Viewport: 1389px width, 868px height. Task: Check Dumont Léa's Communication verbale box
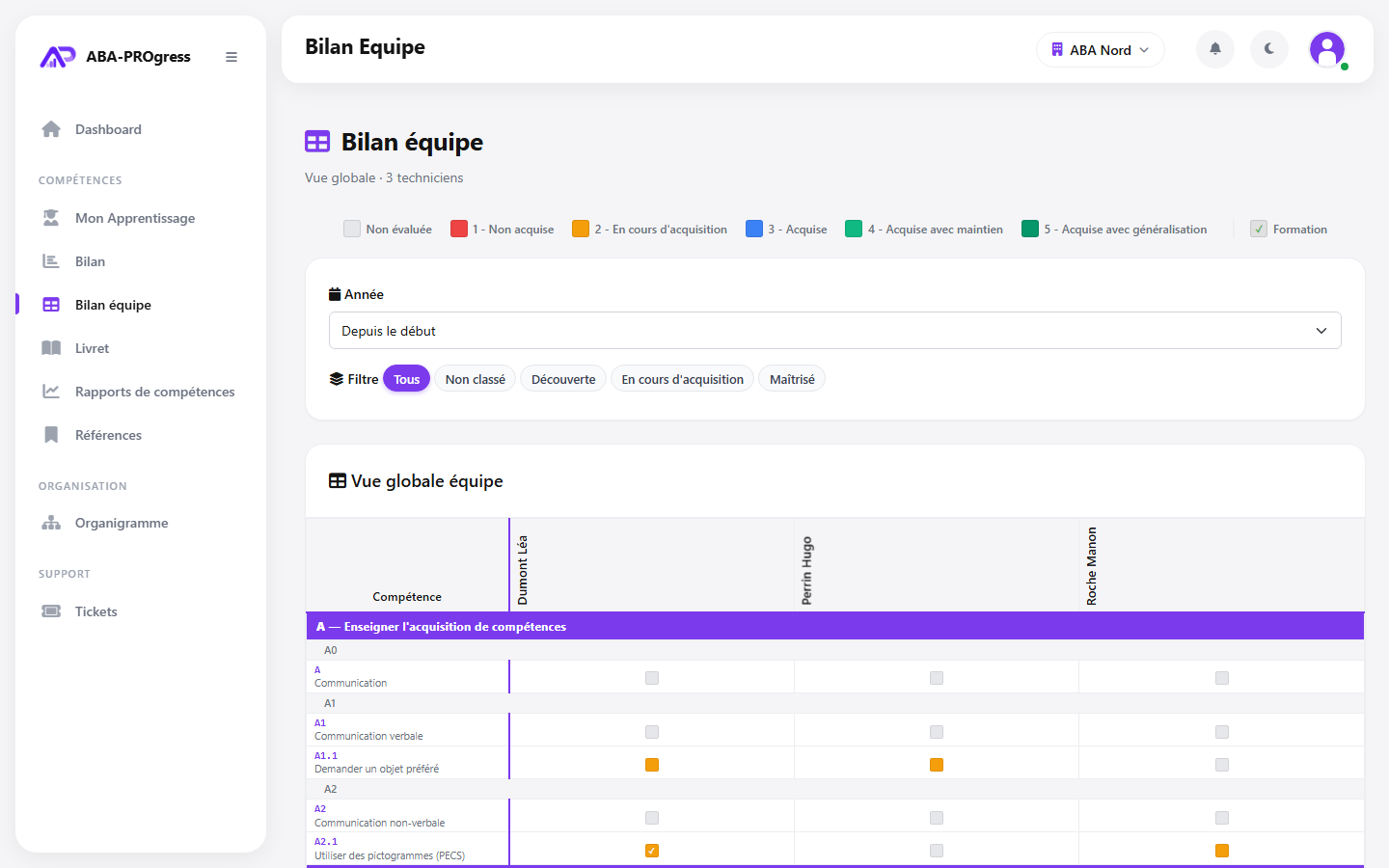coord(652,732)
